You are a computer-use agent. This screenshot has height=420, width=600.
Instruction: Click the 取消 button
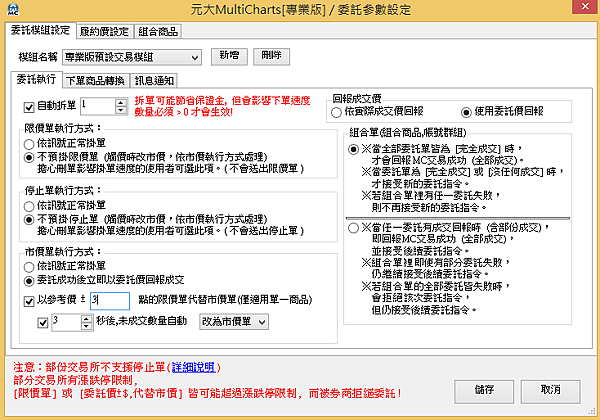click(x=550, y=391)
